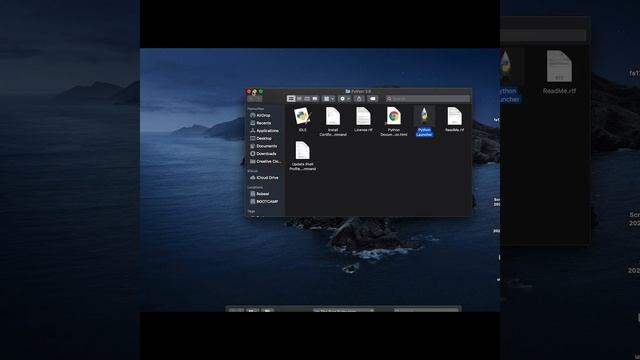Open iCloud Drive in the sidebar
Viewport: 640px width, 360px height.
point(264,178)
